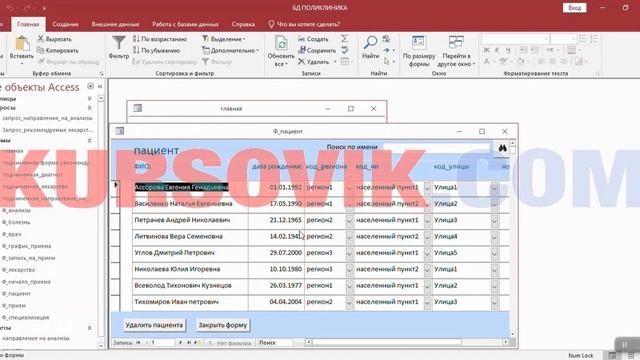Click the bold Ж formatting icon
Screen dimensions: 640x360
point(486,50)
